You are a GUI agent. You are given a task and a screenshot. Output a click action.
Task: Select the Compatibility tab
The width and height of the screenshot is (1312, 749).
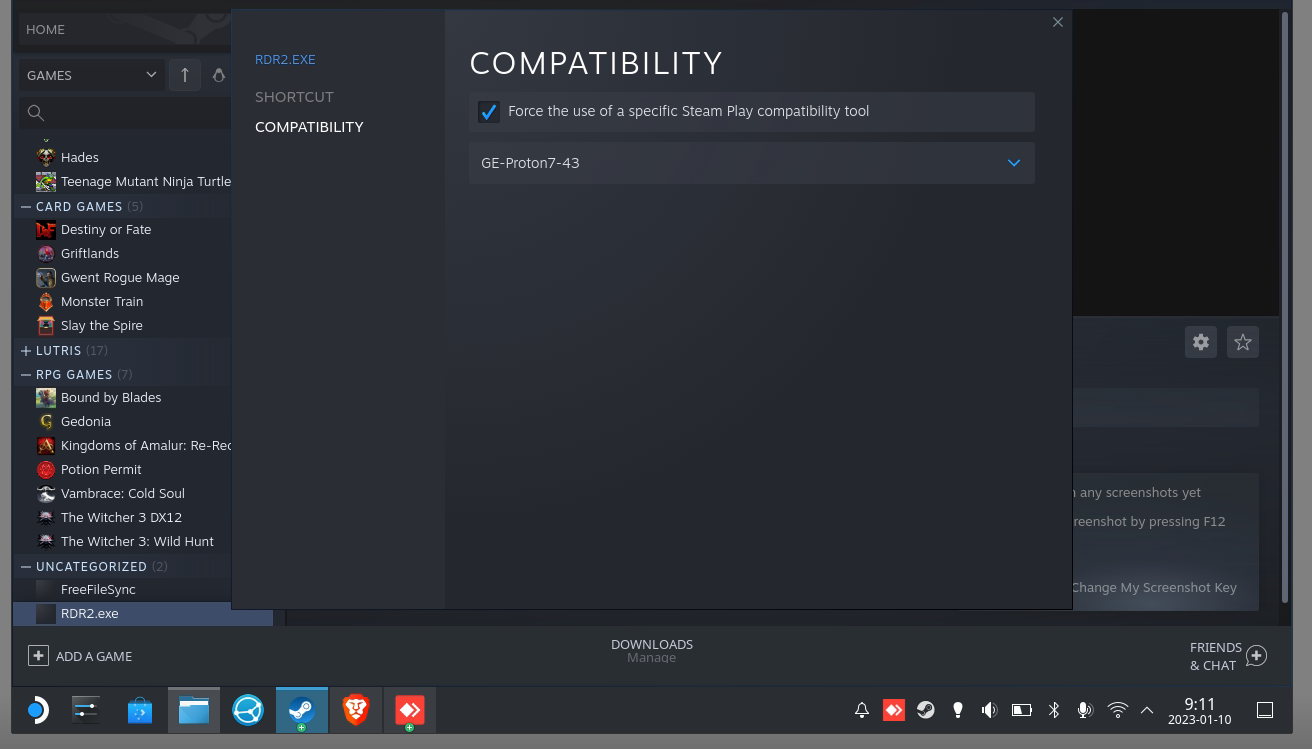click(309, 127)
